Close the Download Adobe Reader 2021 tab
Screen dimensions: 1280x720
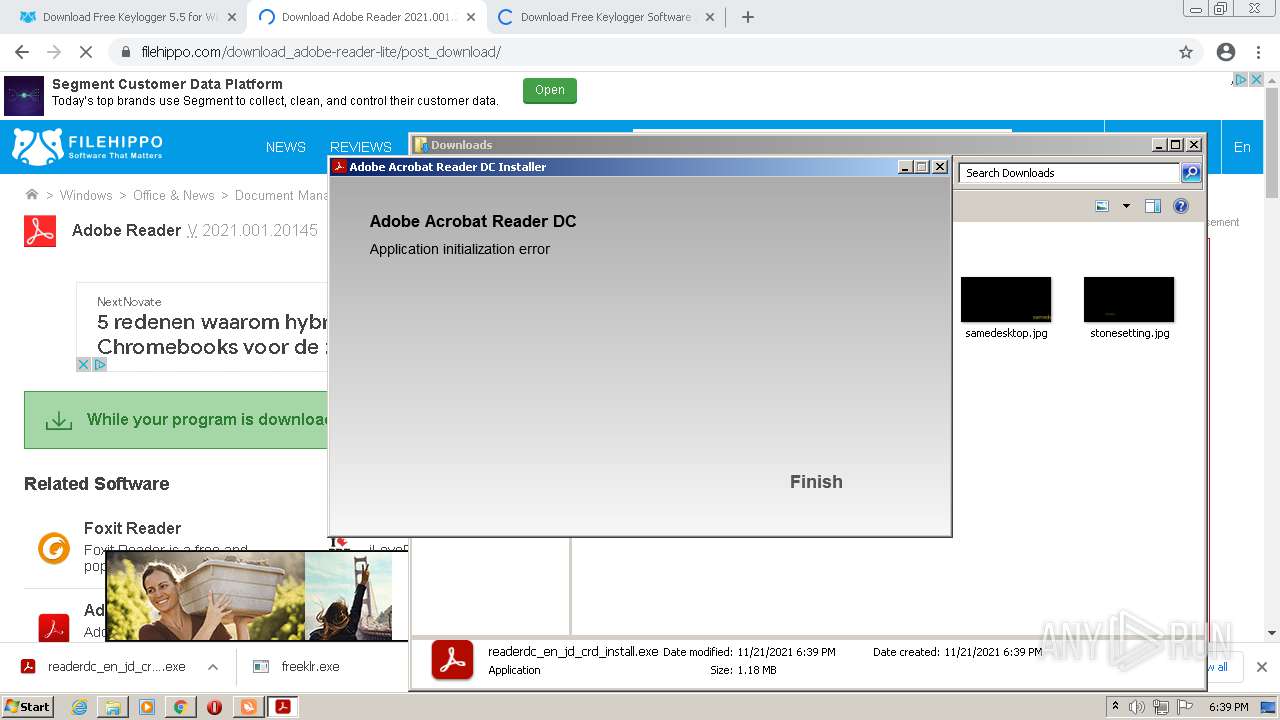click(471, 17)
